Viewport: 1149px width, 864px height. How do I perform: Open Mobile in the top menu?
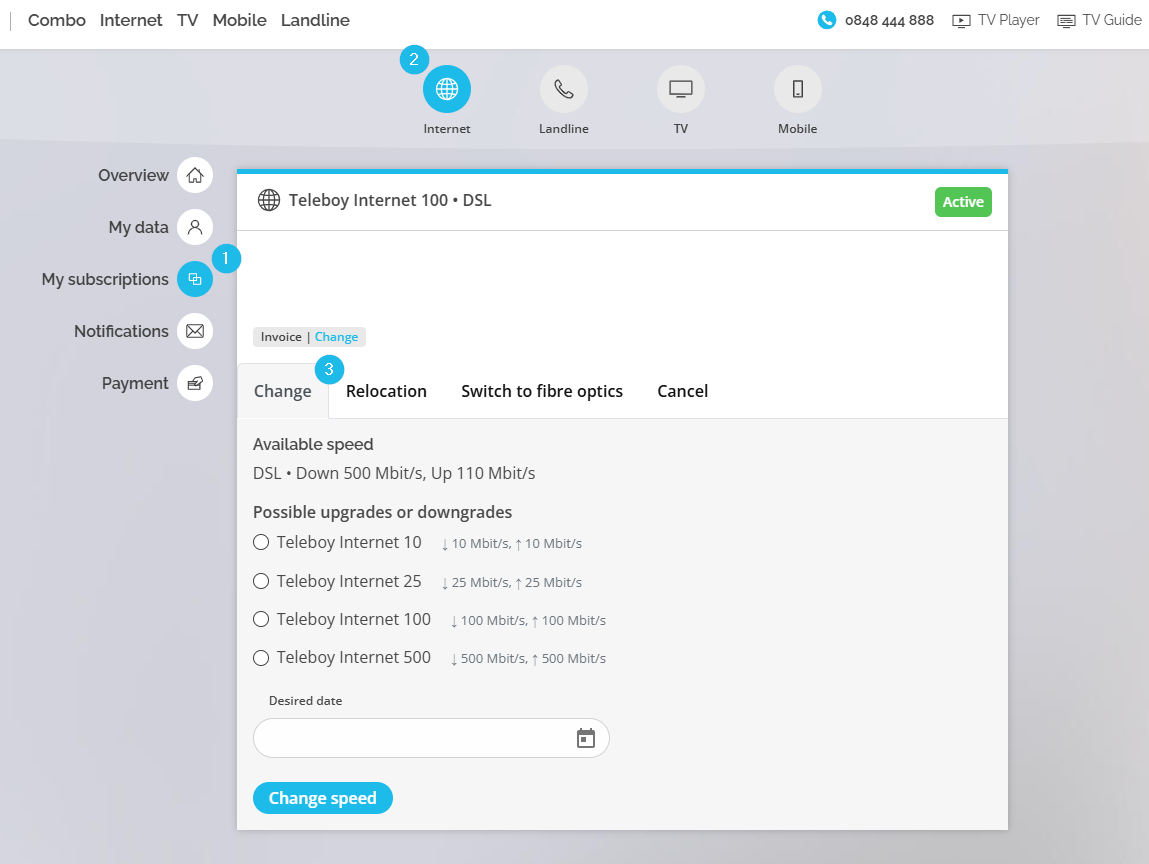pyautogui.click(x=240, y=21)
